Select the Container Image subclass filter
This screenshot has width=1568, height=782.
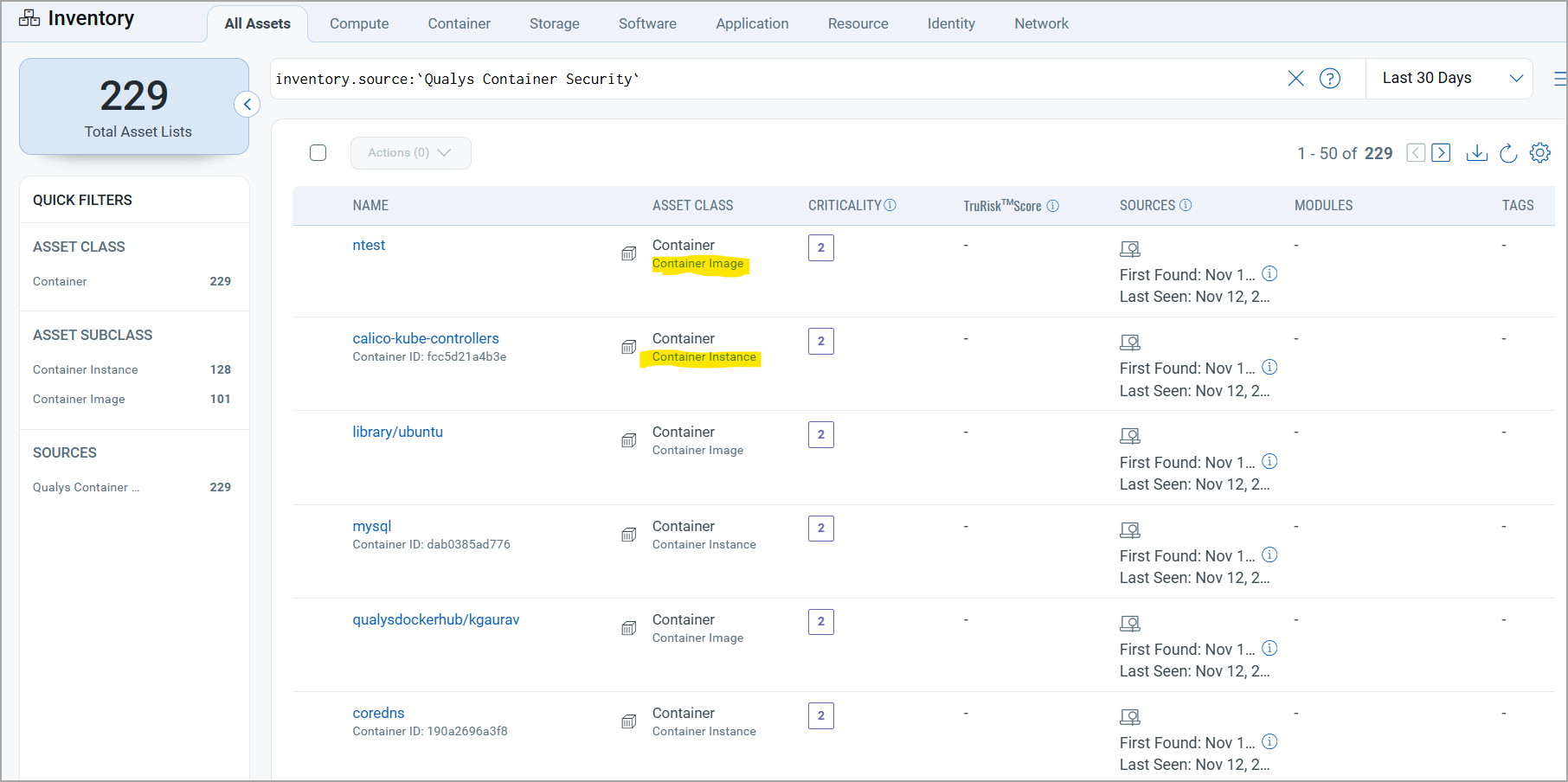click(79, 399)
